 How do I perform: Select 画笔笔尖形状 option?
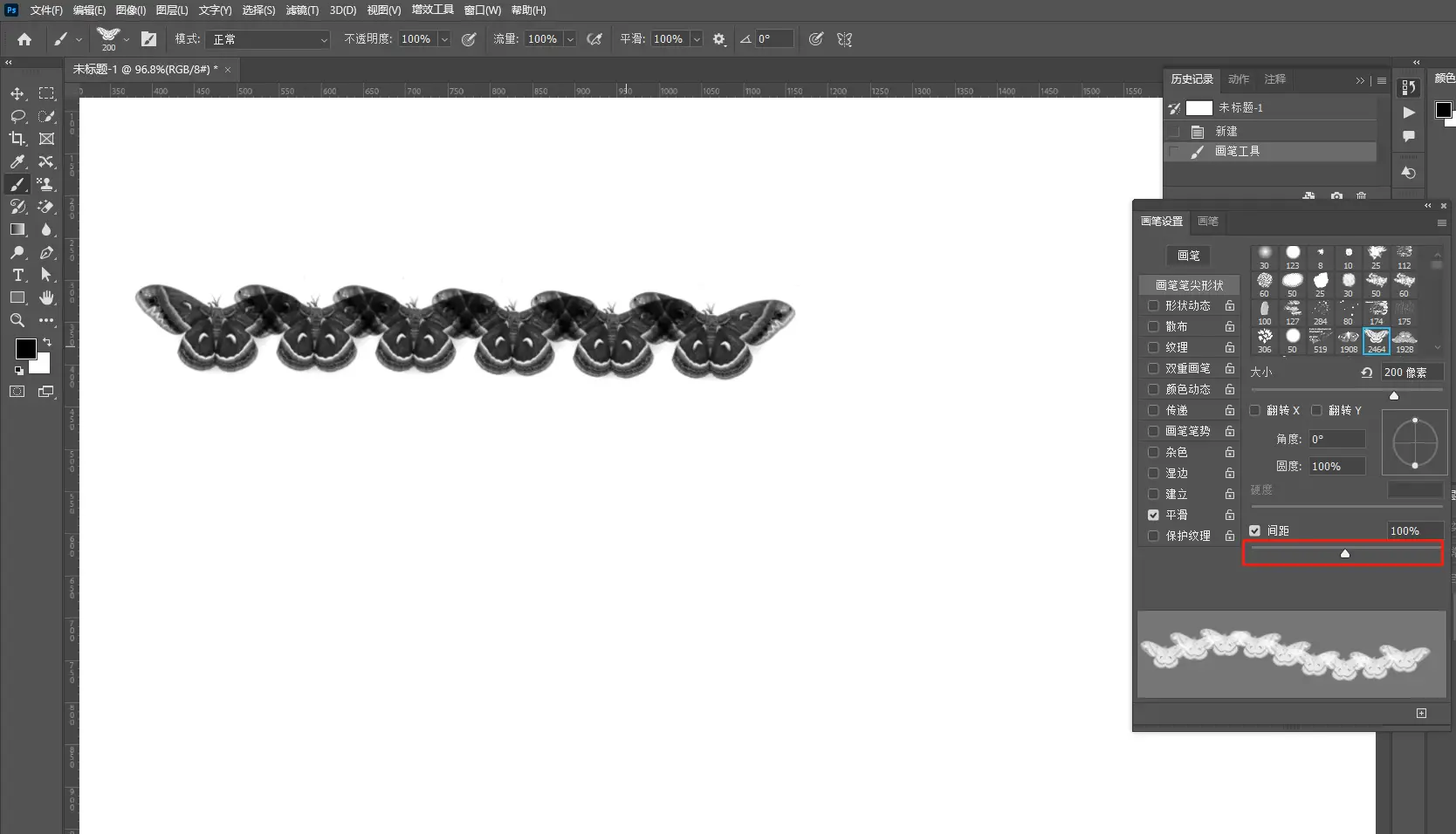(1189, 285)
